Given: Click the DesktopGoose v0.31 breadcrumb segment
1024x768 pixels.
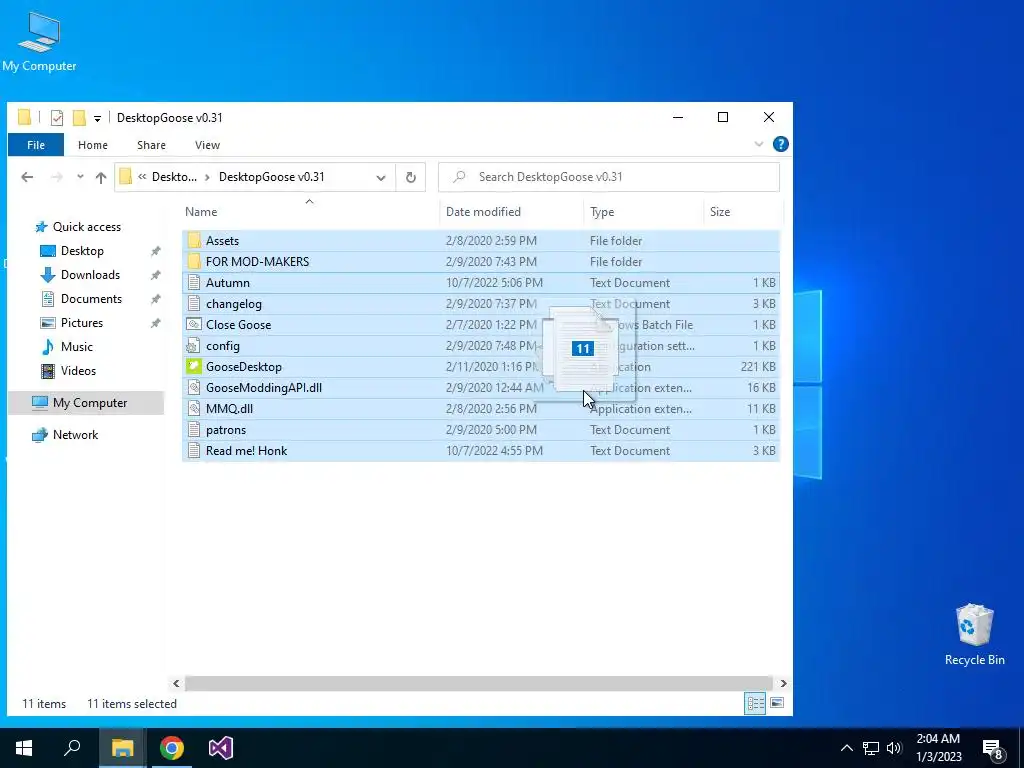Looking at the screenshot, I should click(272, 177).
